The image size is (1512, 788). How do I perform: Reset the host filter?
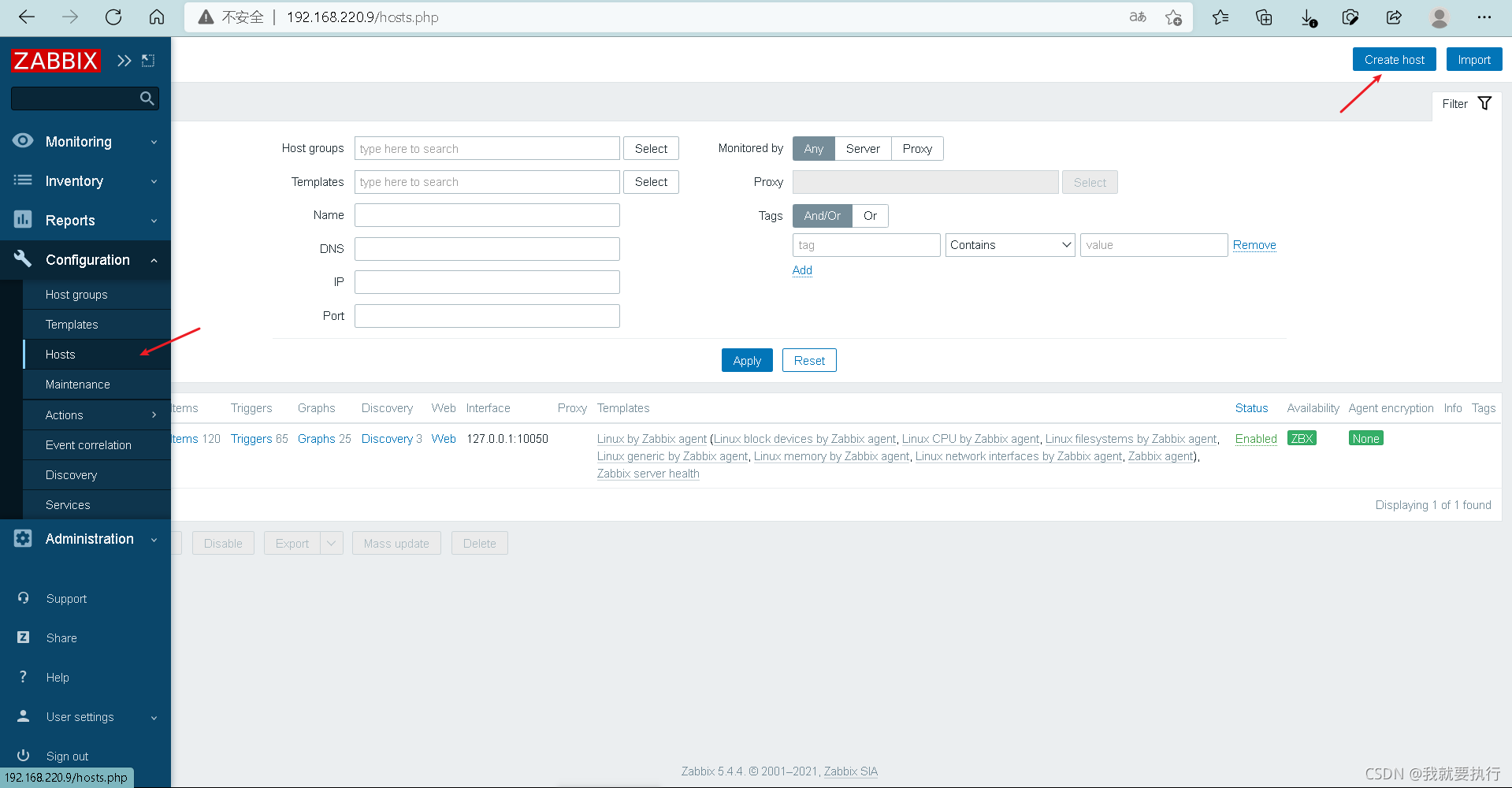pyautogui.click(x=809, y=361)
